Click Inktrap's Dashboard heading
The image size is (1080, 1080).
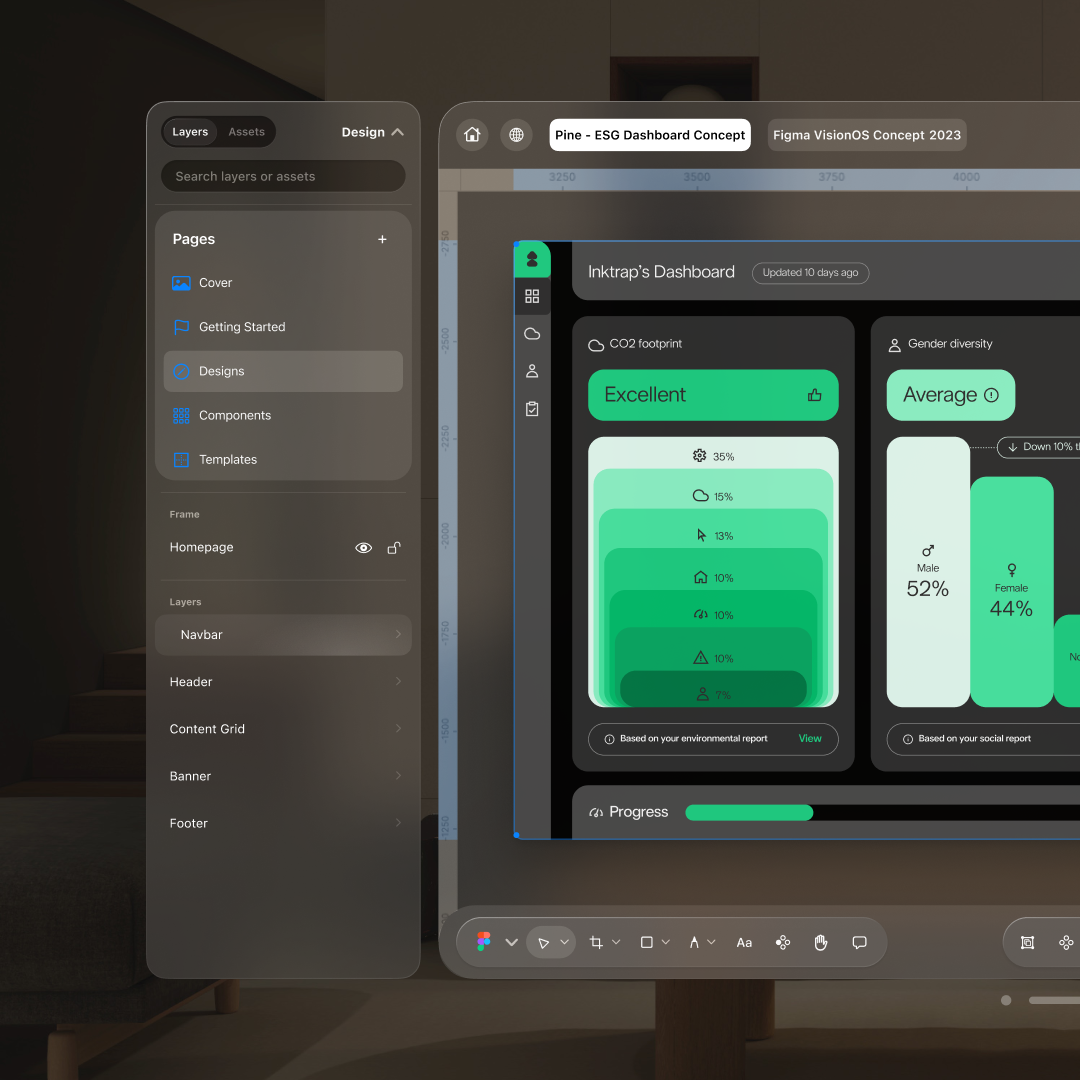coord(661,272)
